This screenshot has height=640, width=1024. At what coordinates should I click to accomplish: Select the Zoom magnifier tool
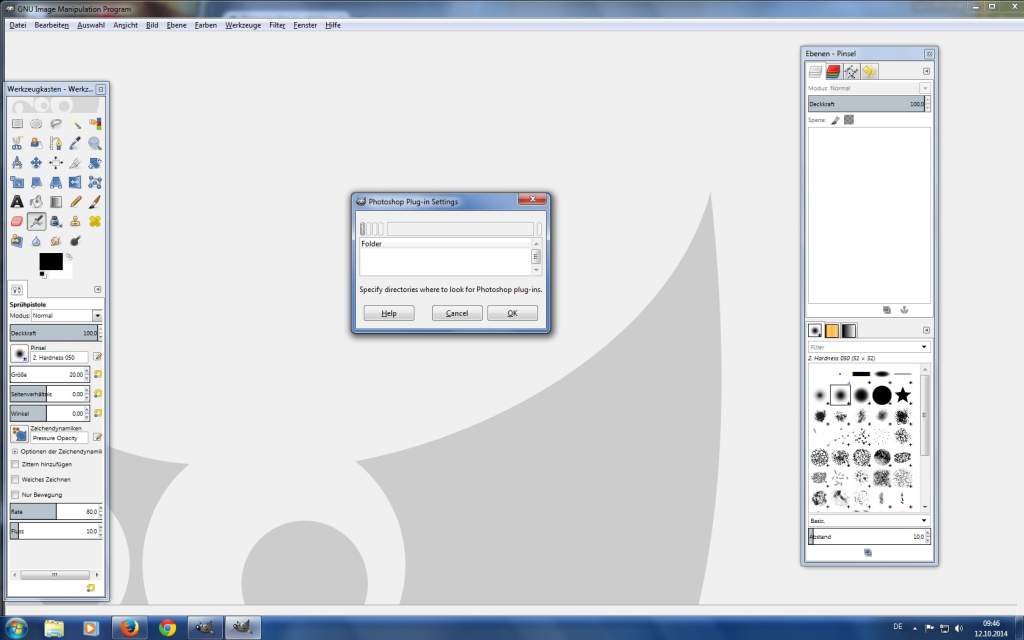[95, 143]
